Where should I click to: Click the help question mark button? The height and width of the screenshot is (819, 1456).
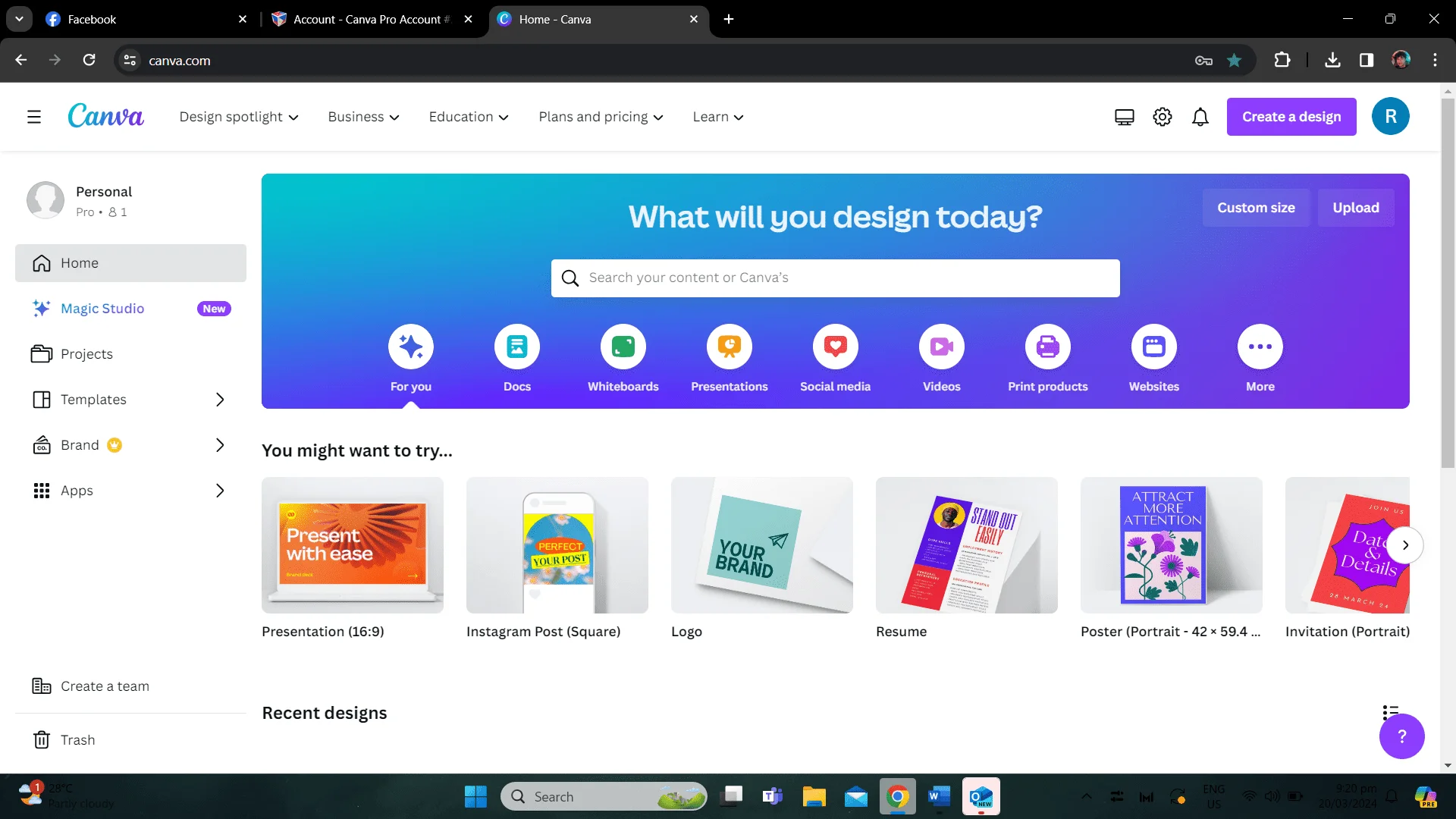1401,736
